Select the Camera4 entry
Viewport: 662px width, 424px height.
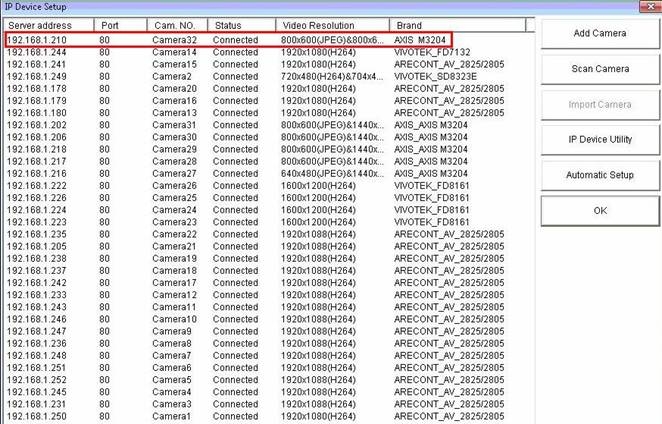pyautogui.click(x=172, y=392)
